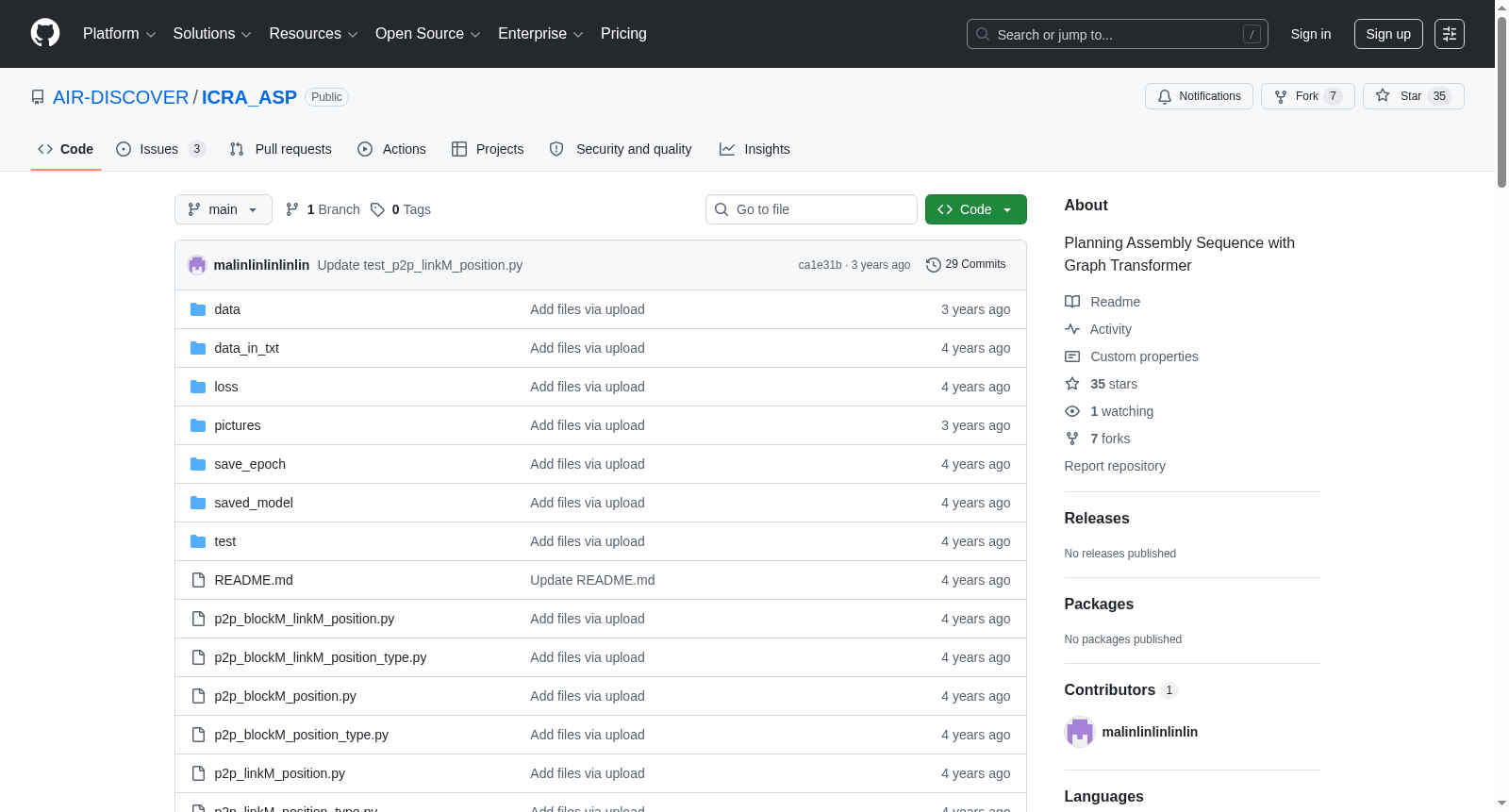The height and width of the screenshot is (812, 1509).
Task: Switch to Security and quality tab
Action: coord(621,149)
